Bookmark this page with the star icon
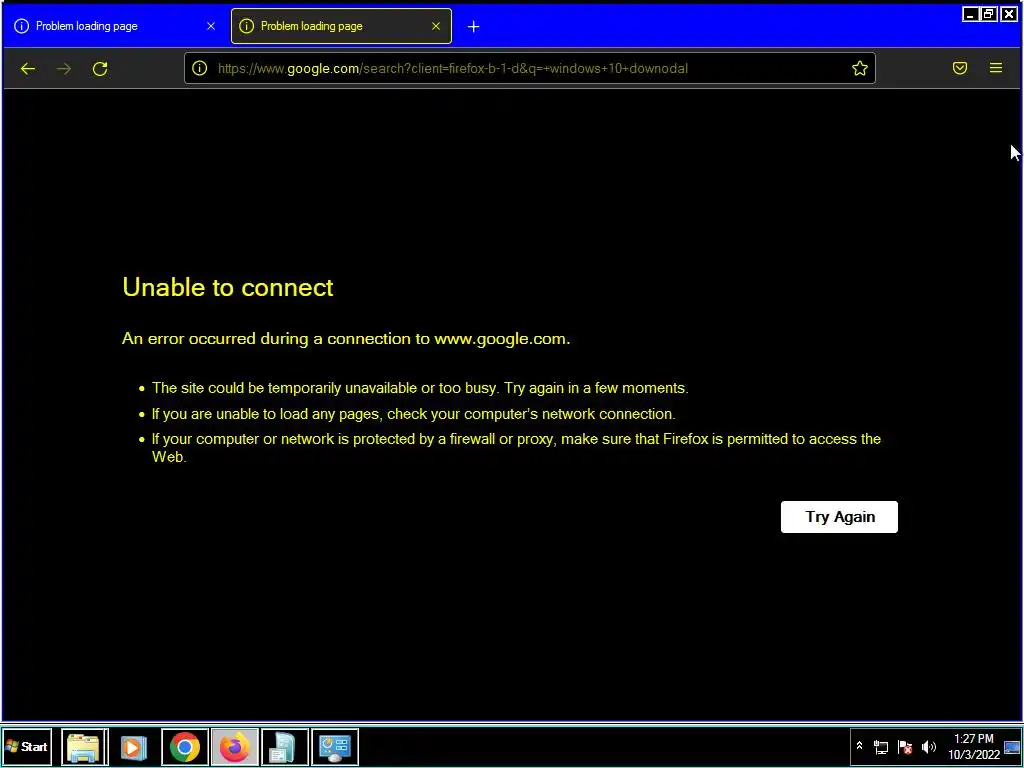The width and height of the screenshot is (1024, 768). [x=859, y=68]
